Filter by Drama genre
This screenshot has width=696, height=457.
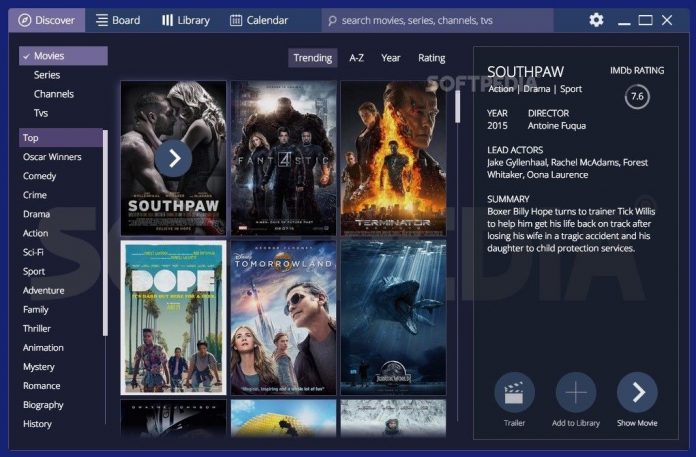click(36, 214)
